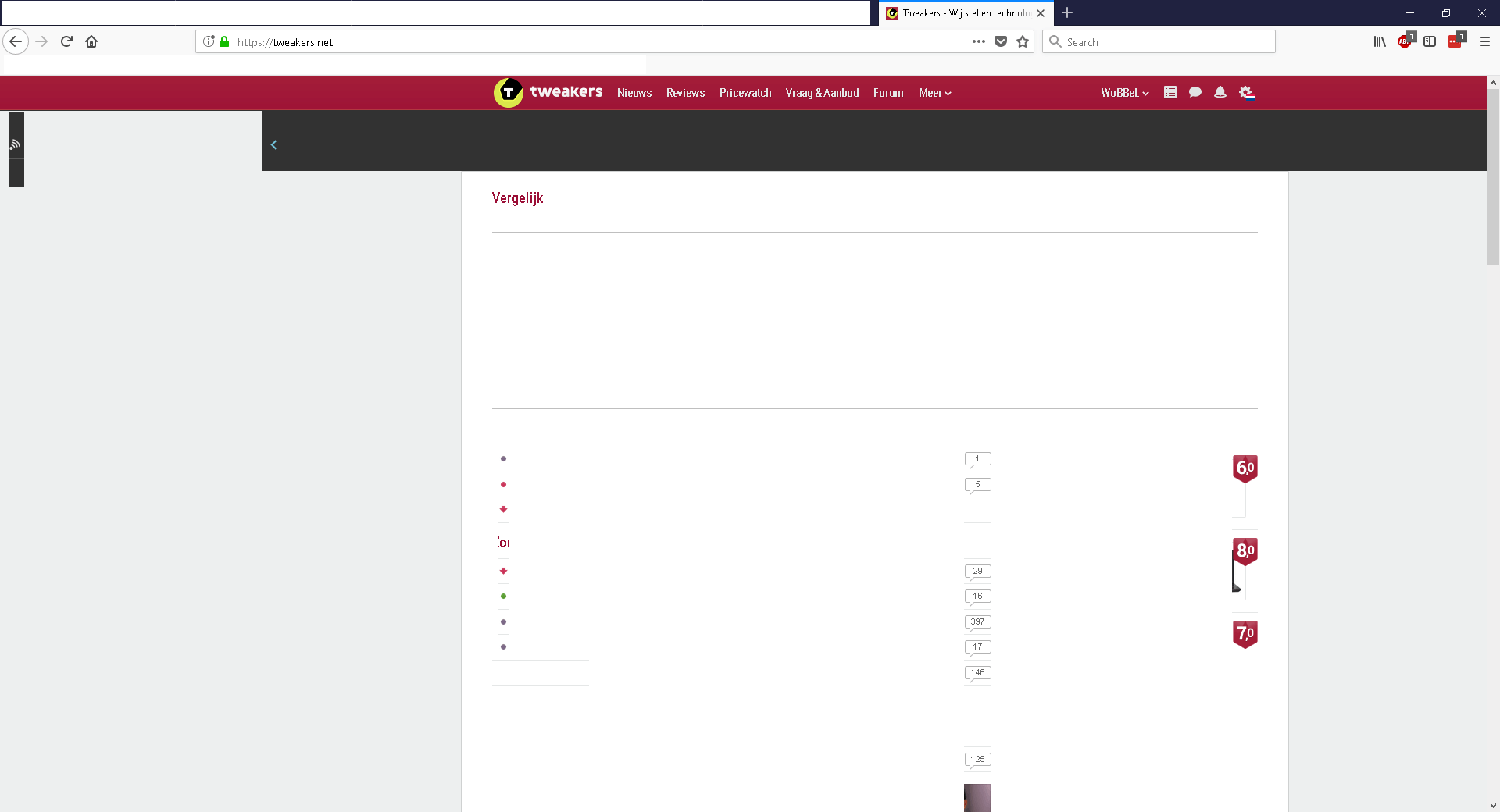Image resolution: width=1500 pixels, height=812 pixels.
Task: Click the 7,0 review score badge
Action: [1245, 634]
